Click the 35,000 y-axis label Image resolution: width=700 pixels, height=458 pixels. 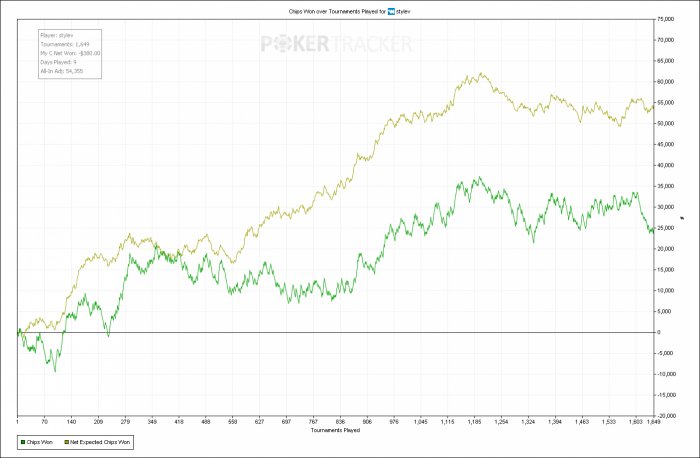pyautogui.click(x=666, y=186)
